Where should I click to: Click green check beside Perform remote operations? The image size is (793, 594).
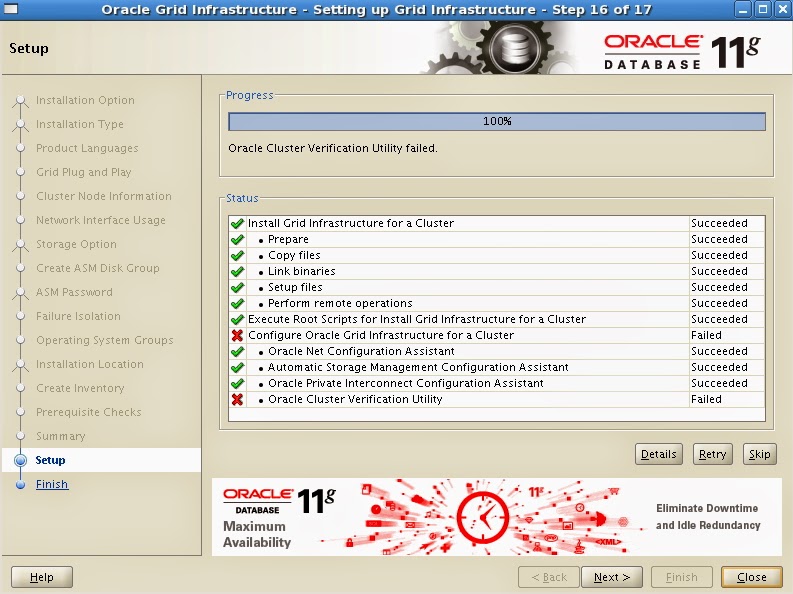tap(237, 304)
